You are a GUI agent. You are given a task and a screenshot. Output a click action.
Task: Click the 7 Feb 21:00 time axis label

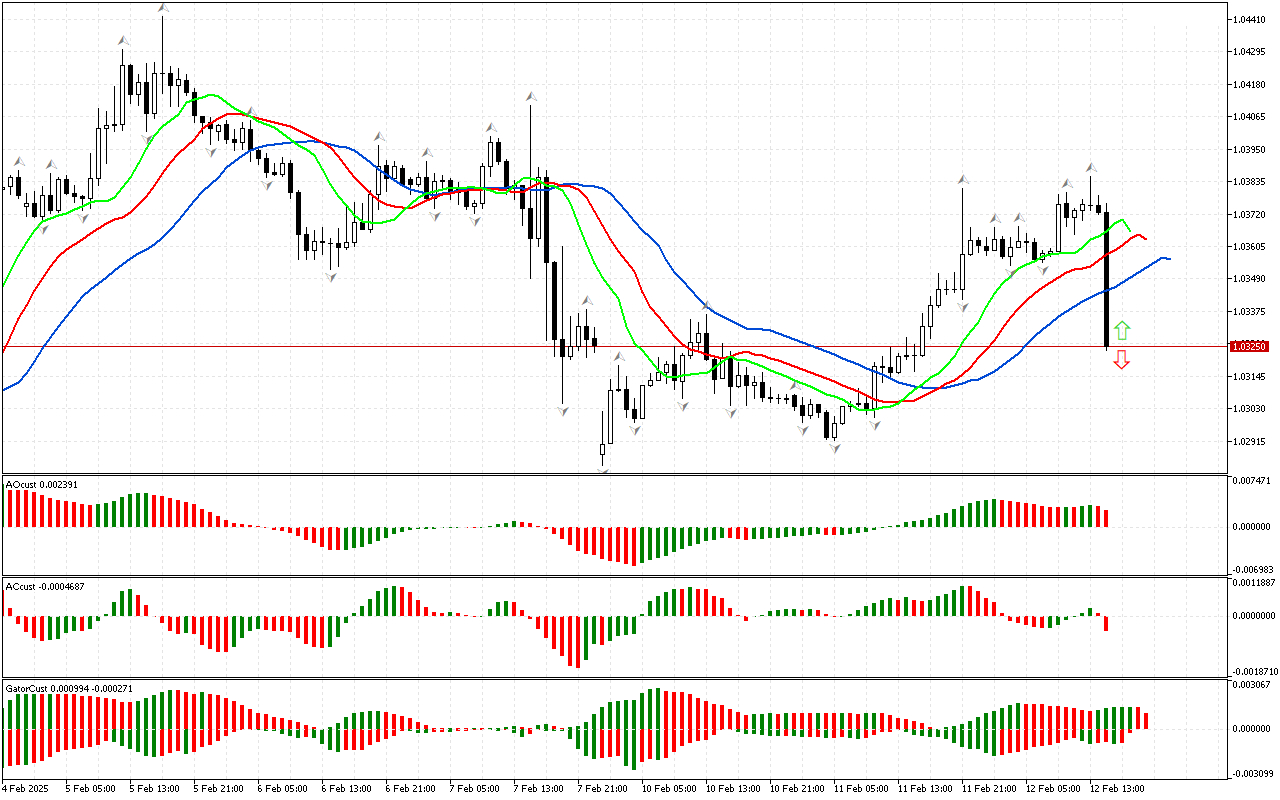point(603,789)
